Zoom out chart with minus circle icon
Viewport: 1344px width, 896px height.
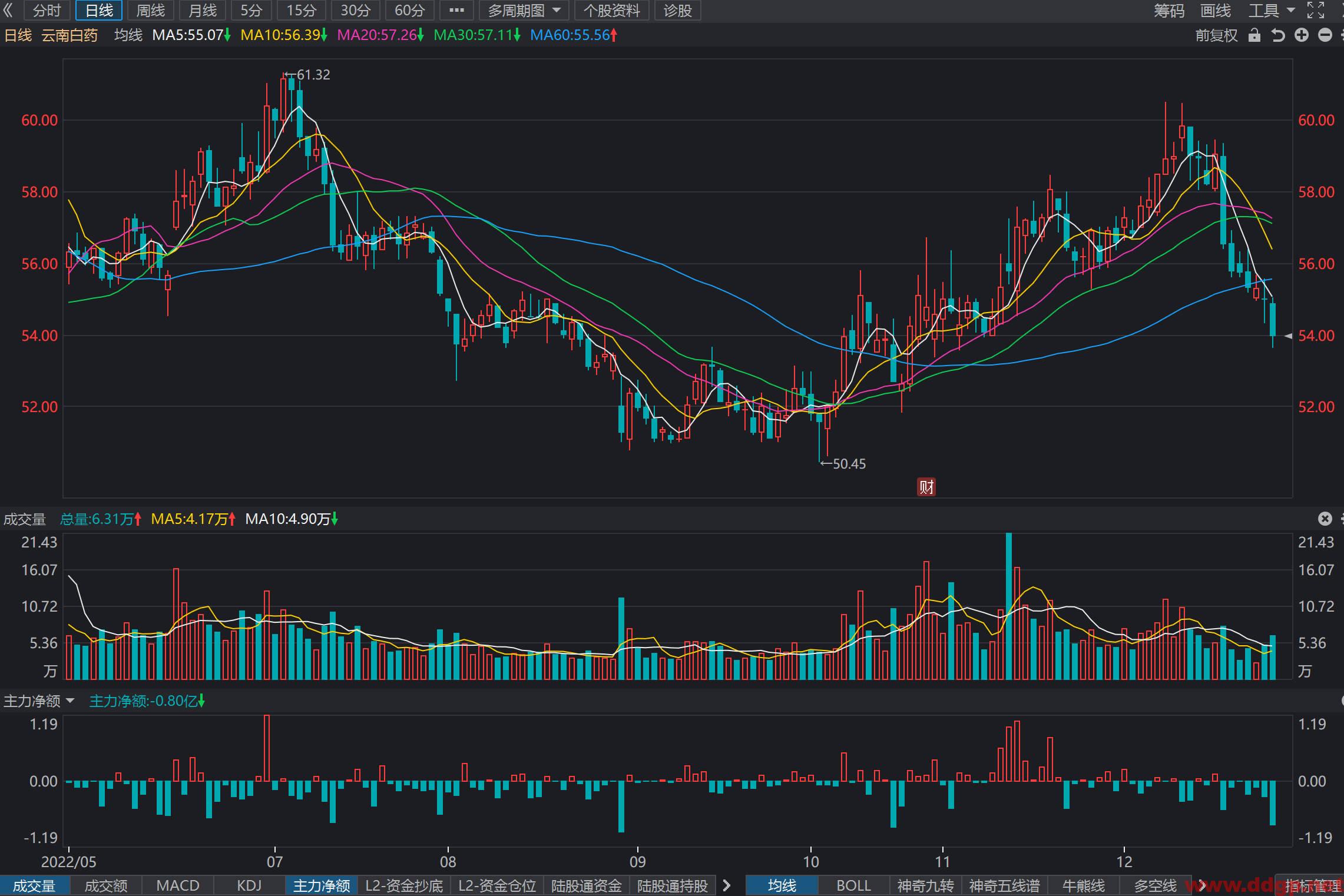click(x=1325, y=35)
